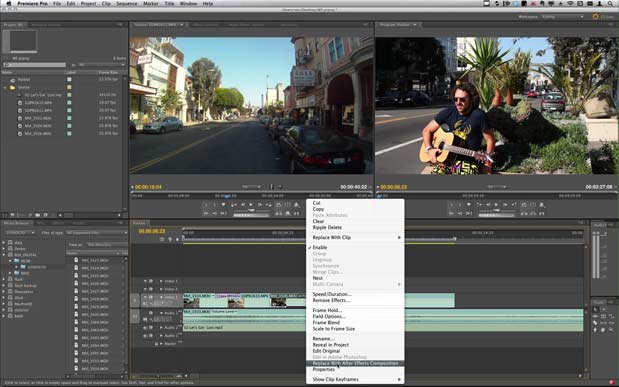619x387 pixels.
Task: Mute the Audio 2 track speaker
Action: [x=145, y=328]
